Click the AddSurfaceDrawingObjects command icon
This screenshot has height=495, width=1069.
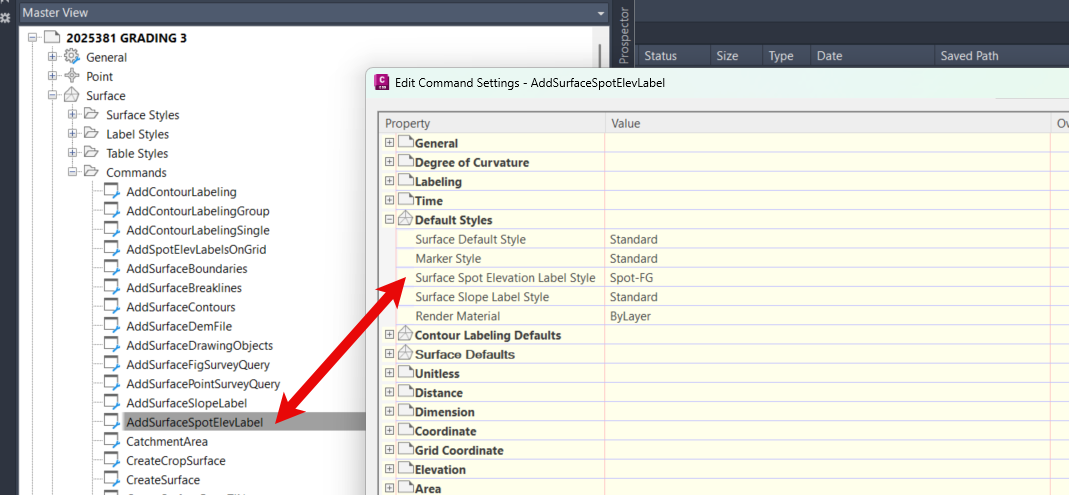pyautogui.click(x=112, y=345)
